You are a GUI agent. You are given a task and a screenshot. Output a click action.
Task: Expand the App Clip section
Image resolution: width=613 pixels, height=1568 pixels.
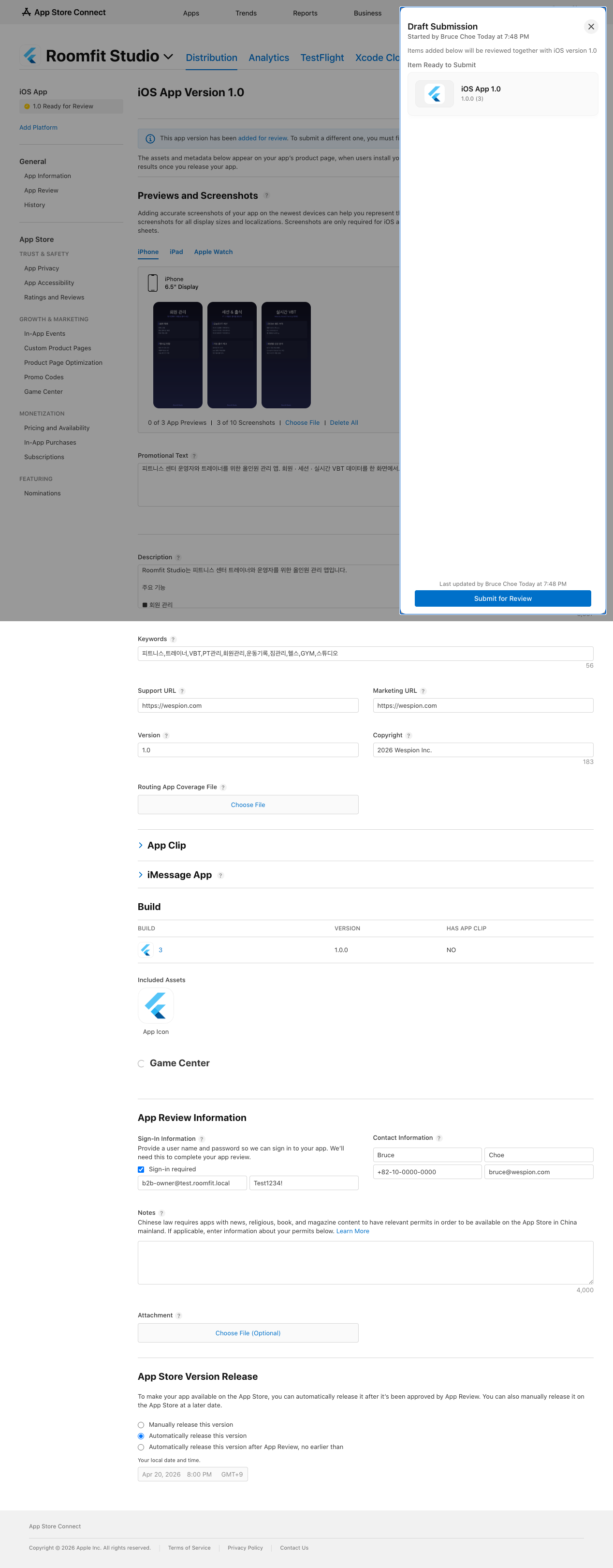(x=141, y=846)
